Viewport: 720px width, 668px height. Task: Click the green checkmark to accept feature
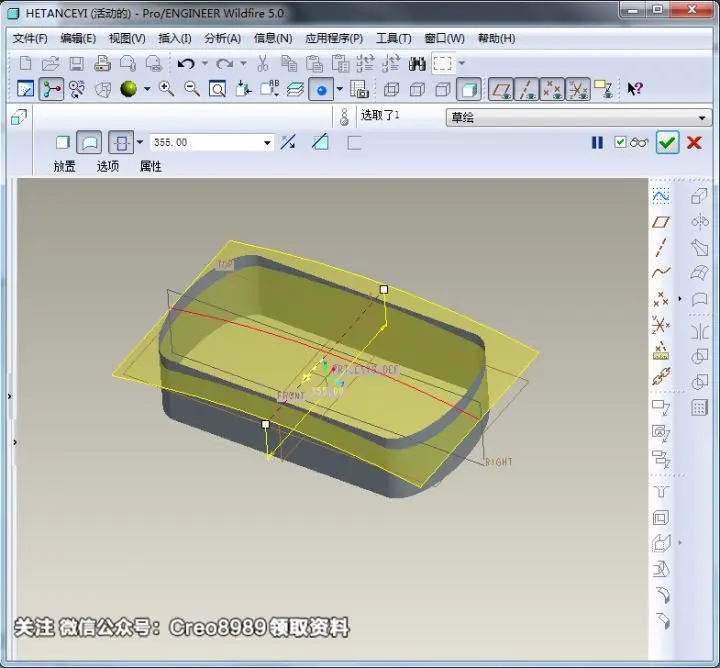point(667,142)
